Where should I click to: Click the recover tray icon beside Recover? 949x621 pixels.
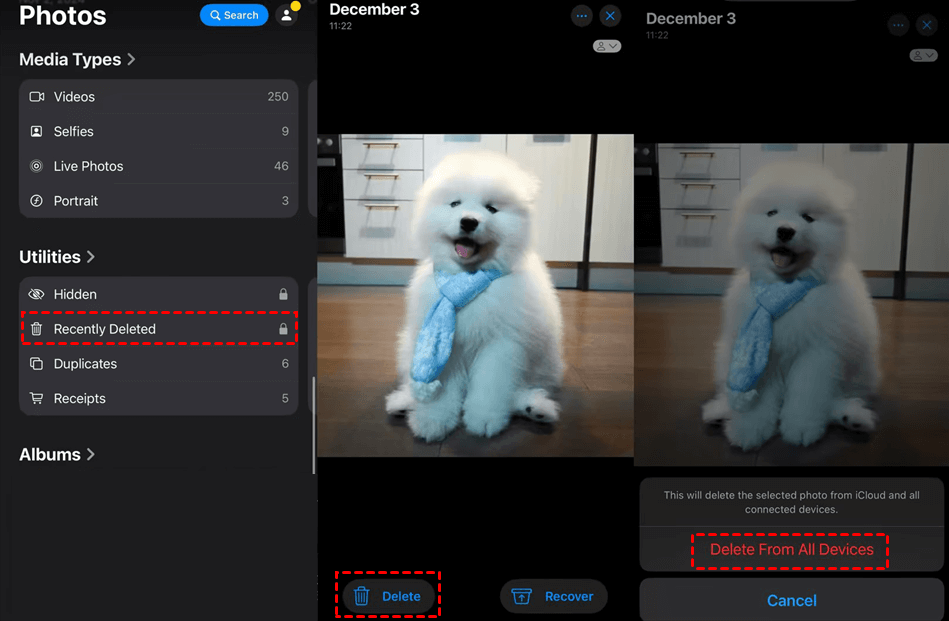click(521, 596)
